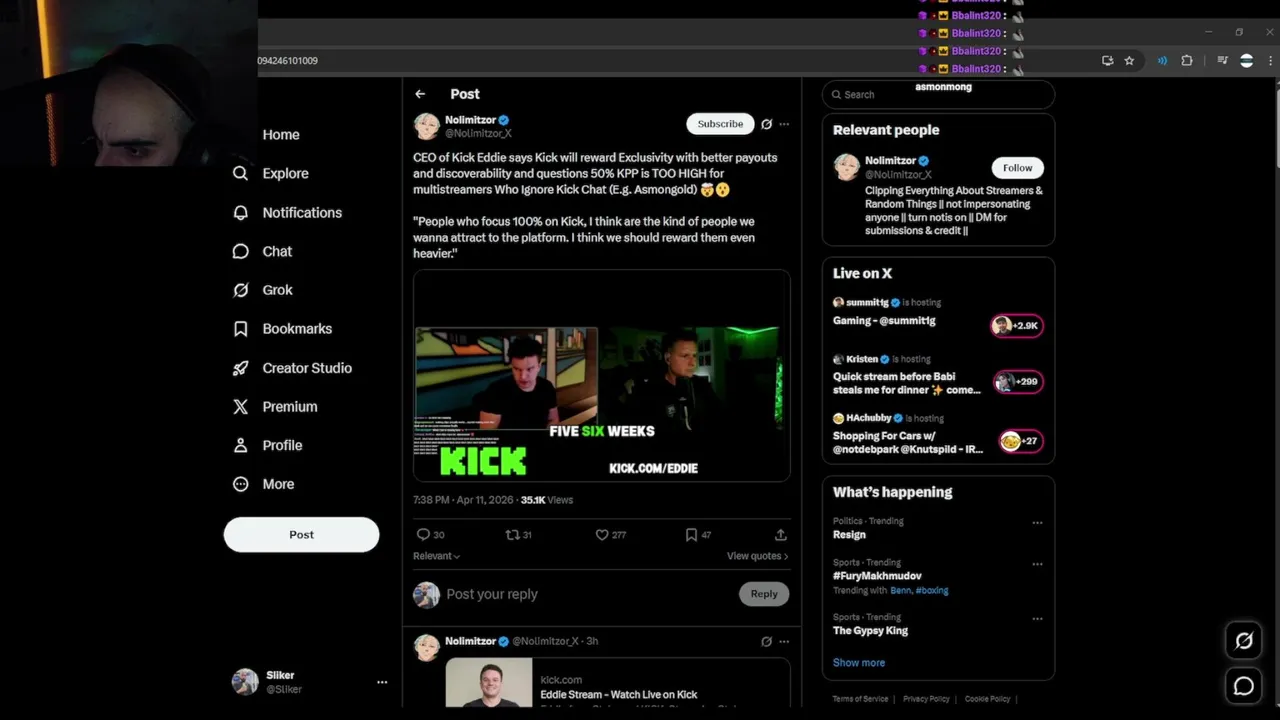
Task: Subscribe to Nolimitzor
Action: 720,124
